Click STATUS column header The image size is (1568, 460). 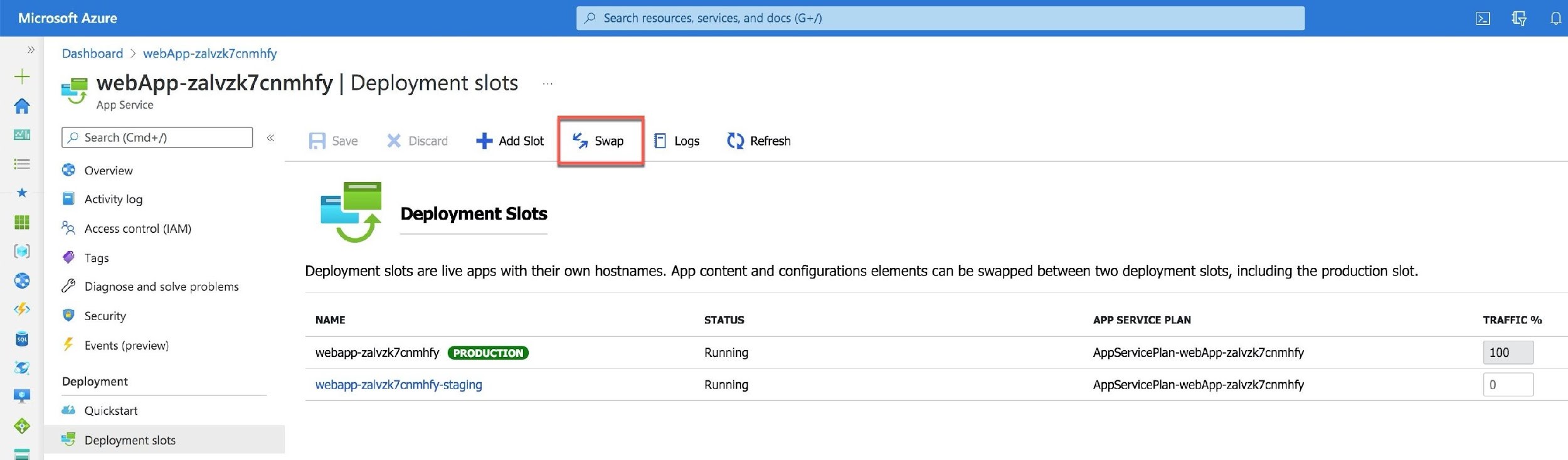pos(724,319)
